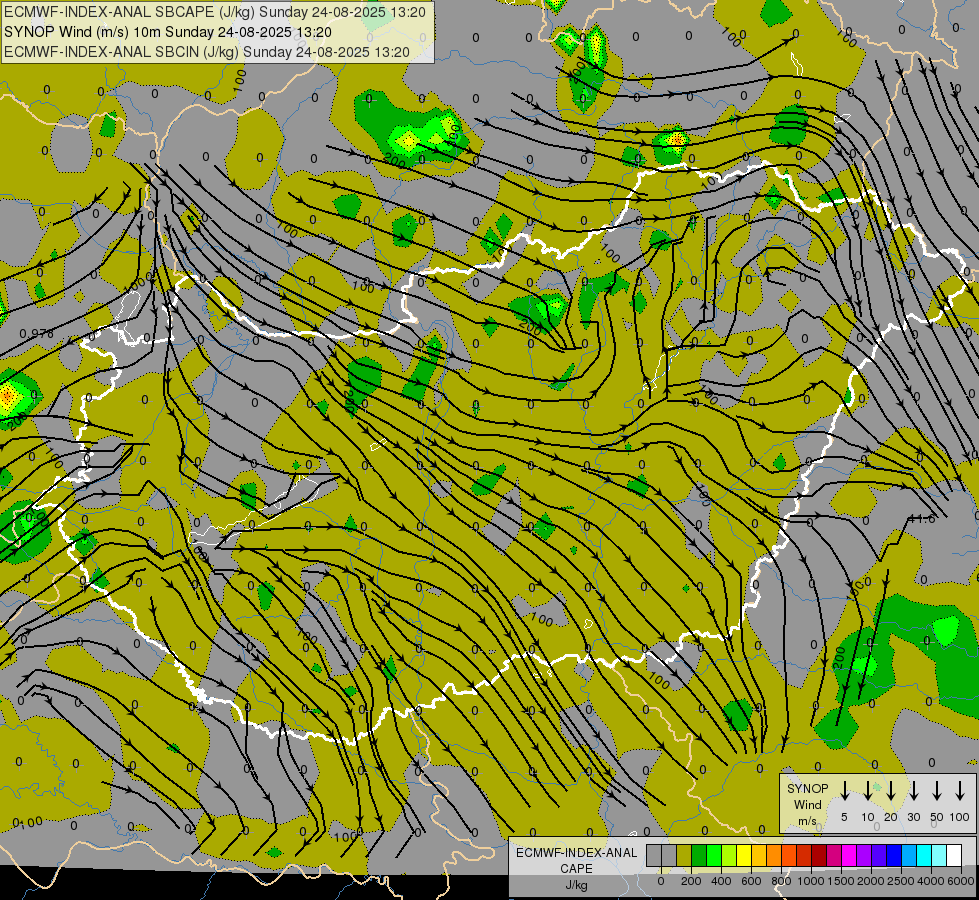Click the '30' label in the wind legend

[x=913, y=817]
